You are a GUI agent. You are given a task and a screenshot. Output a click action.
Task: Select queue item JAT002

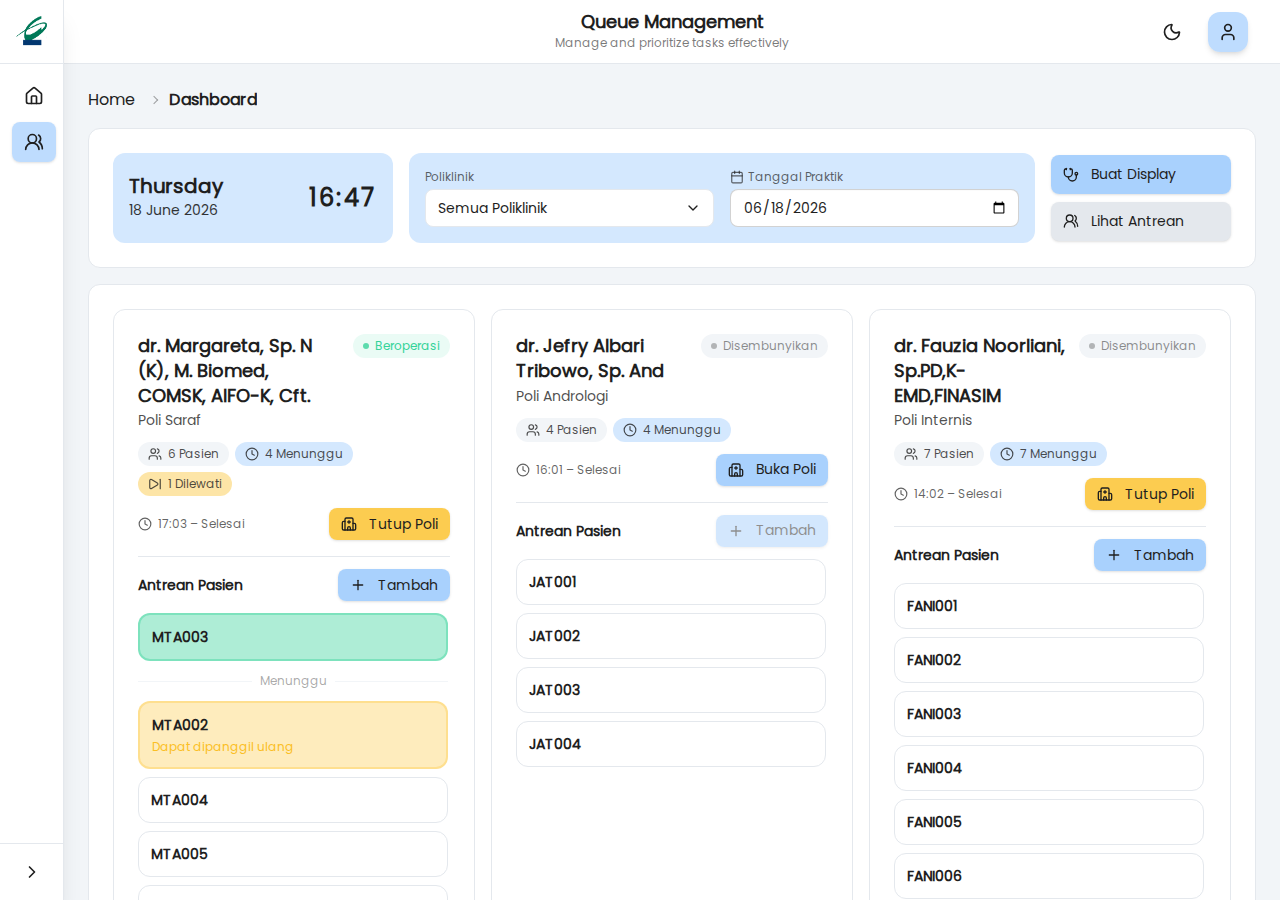tap(671, 636)
